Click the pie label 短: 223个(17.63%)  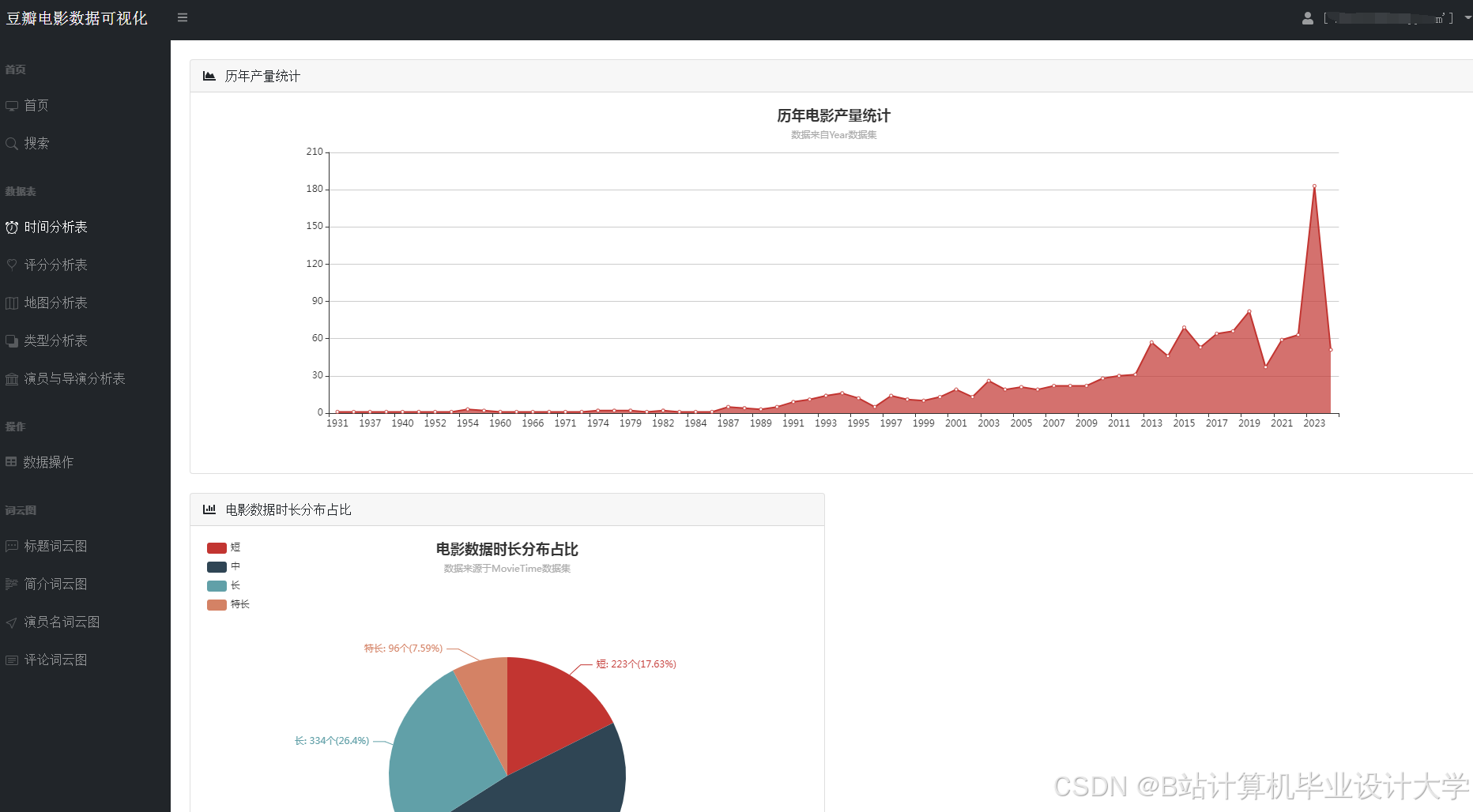[636, 664]
